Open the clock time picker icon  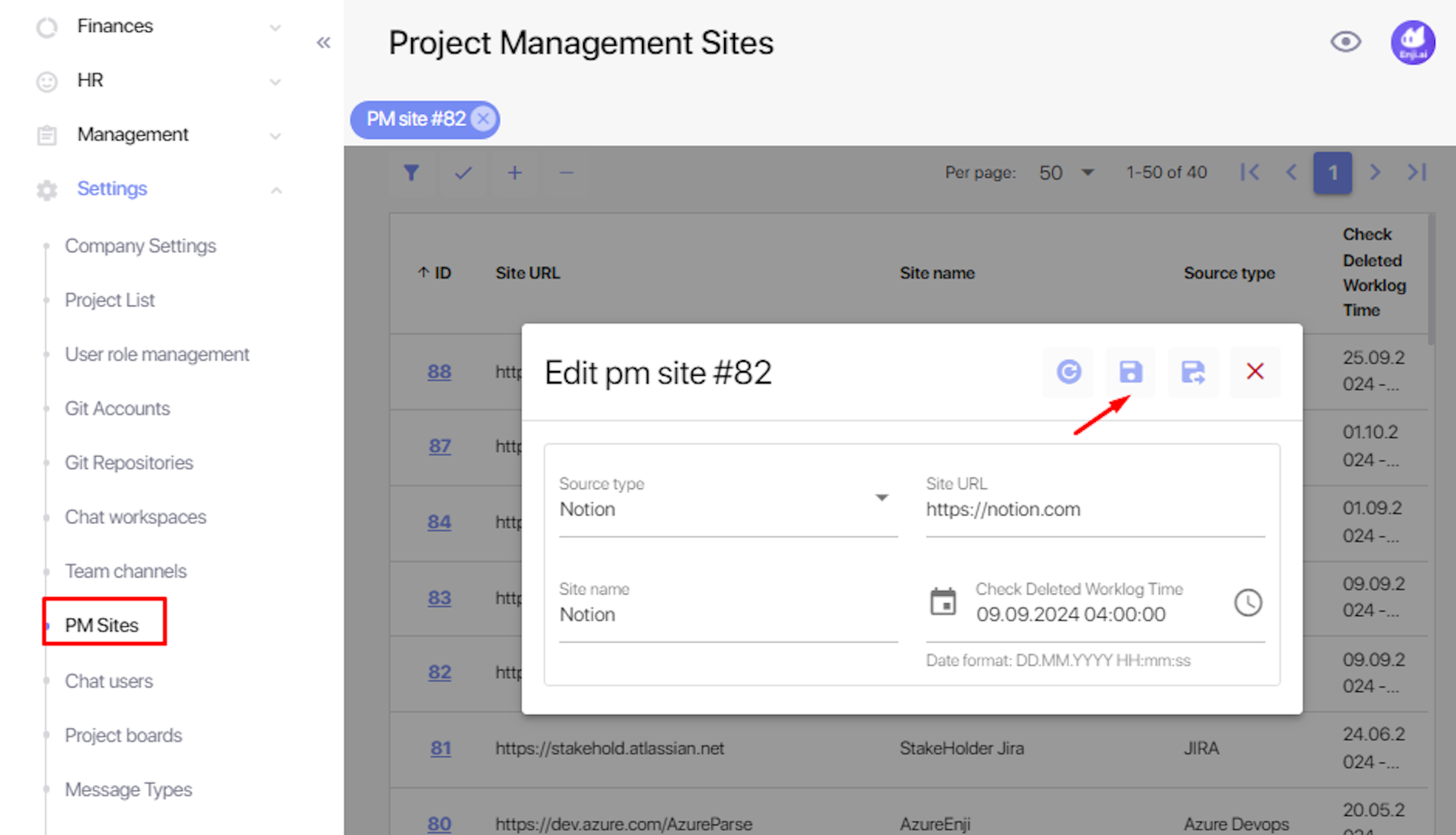[x=1248, y=602]
